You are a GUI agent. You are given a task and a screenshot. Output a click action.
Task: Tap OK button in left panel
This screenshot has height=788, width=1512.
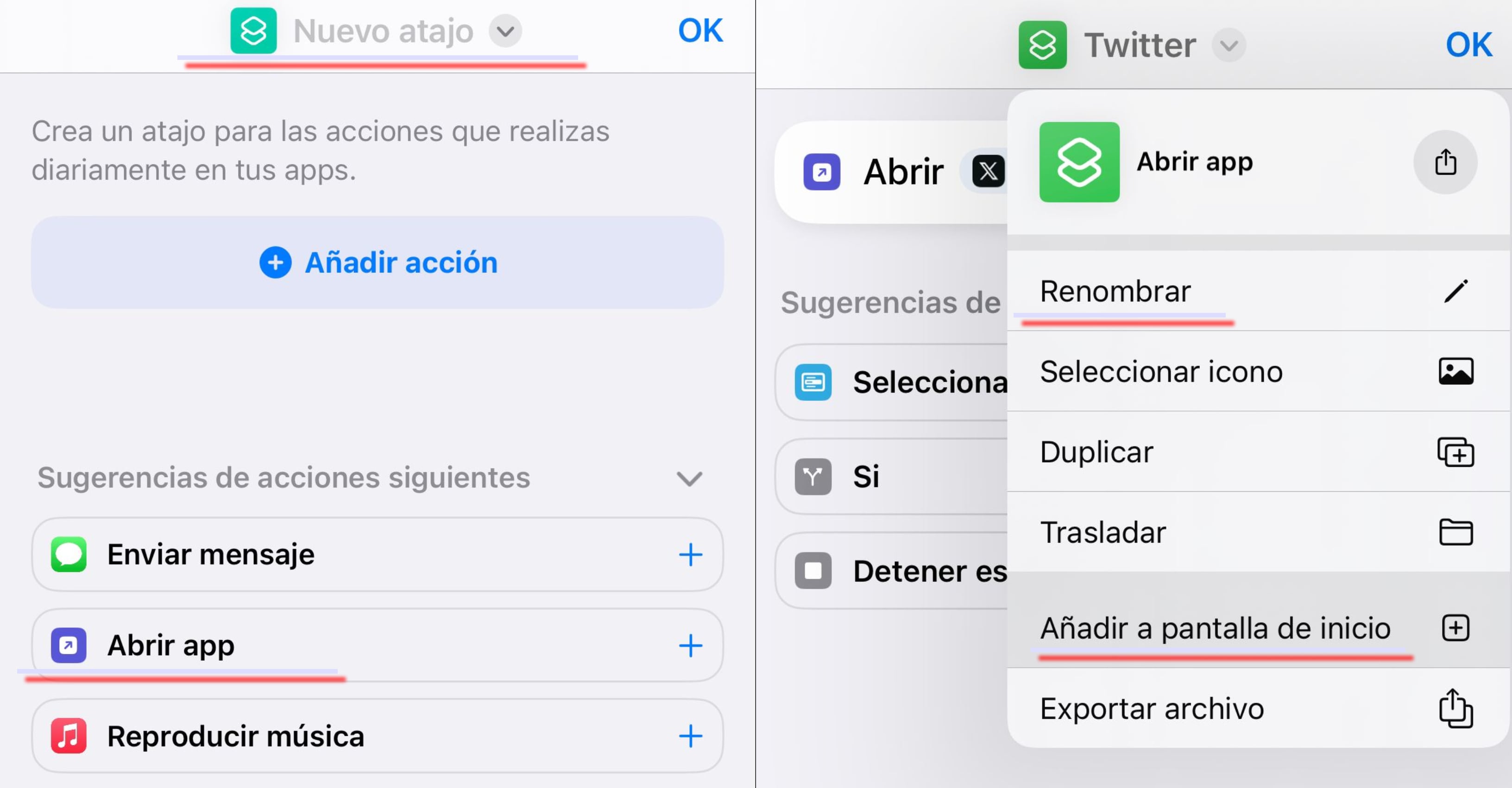point(700,30)
